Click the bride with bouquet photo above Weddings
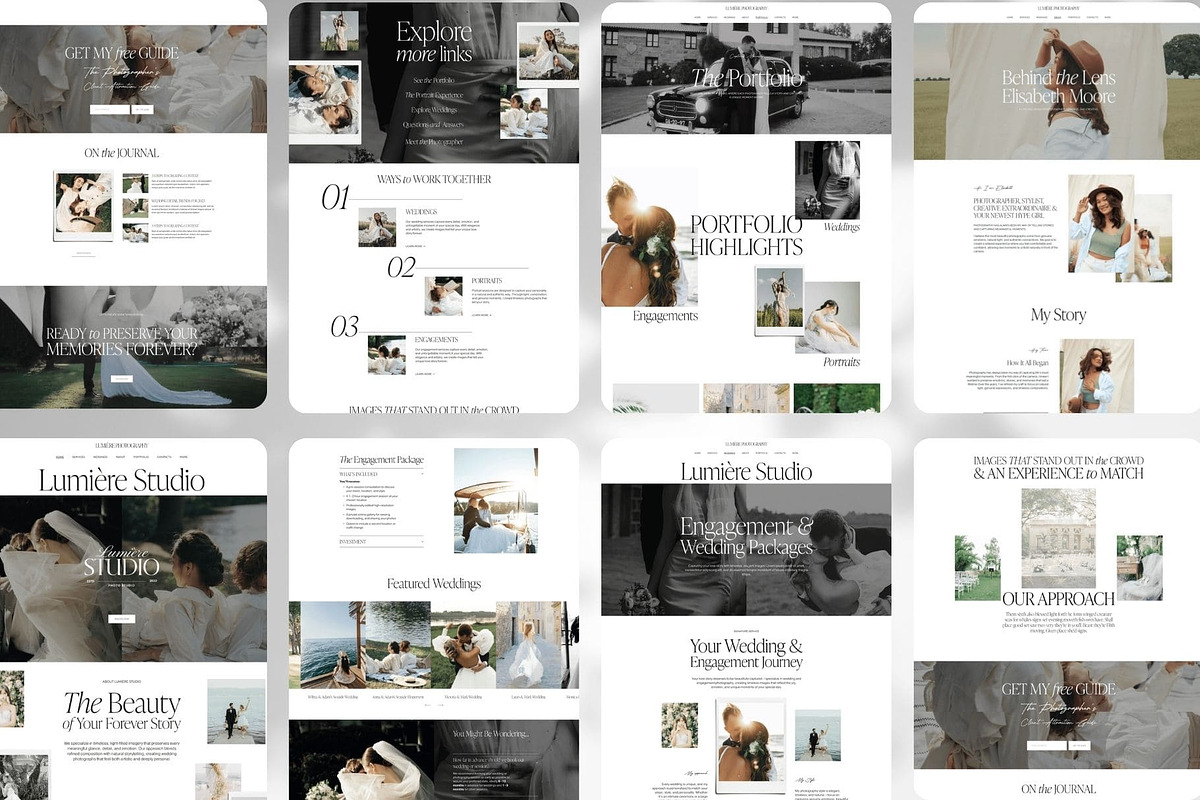Screen dimensions: 1200x800 827,179
